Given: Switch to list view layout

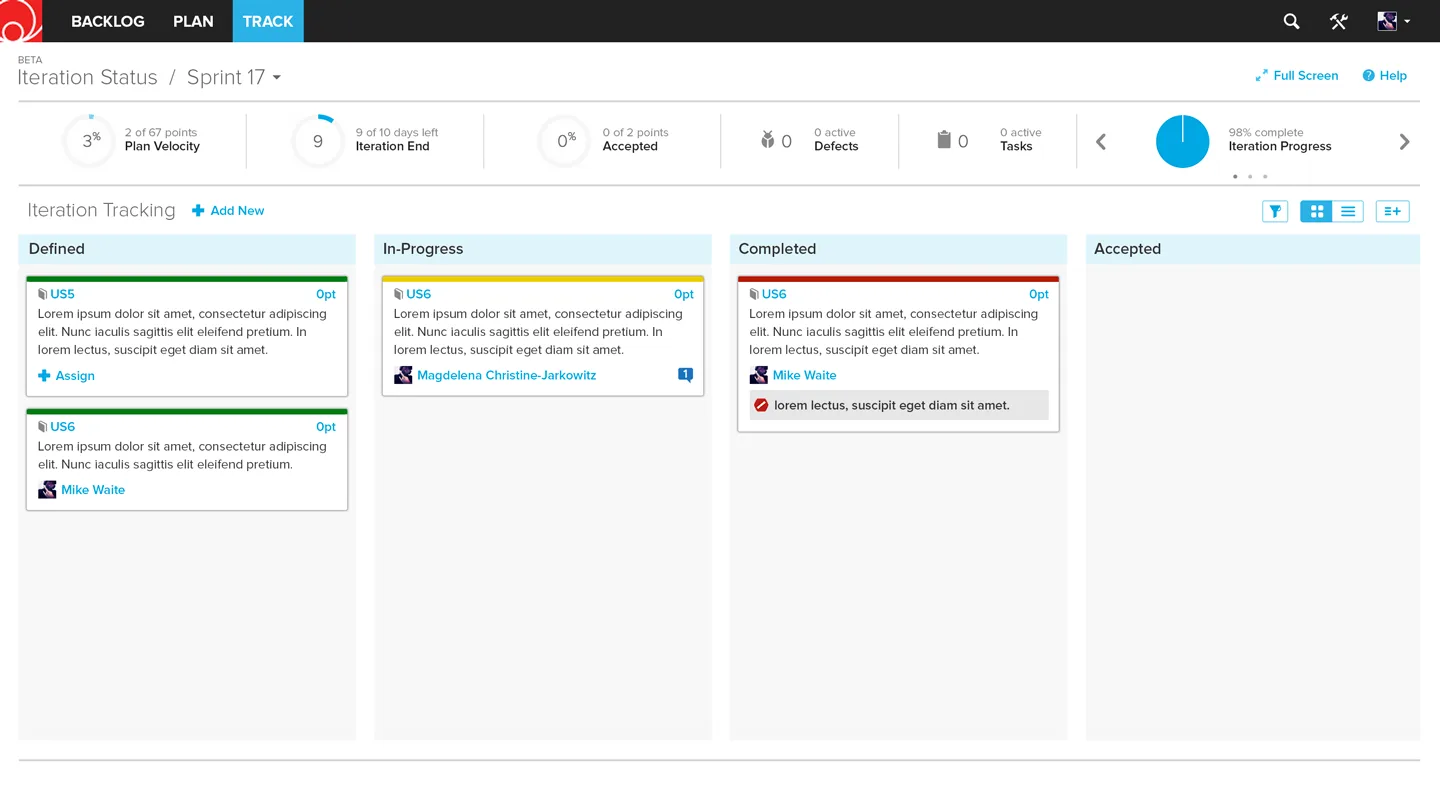Looking at the screenshot, I should click(x=1348, y=211).
